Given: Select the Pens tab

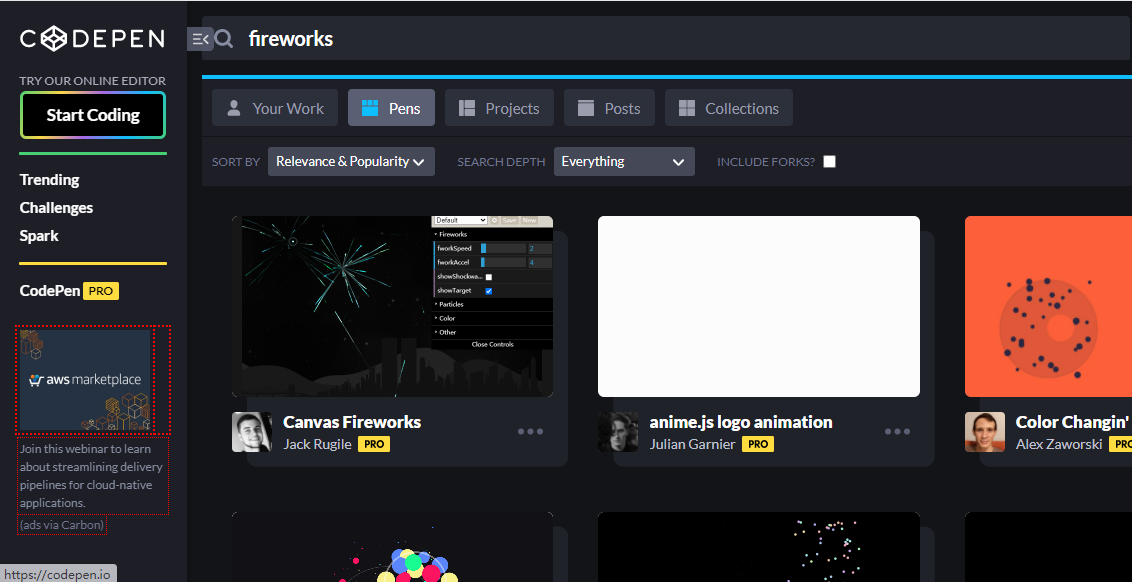Looking at the screenshot, I should tap(391, 108).
